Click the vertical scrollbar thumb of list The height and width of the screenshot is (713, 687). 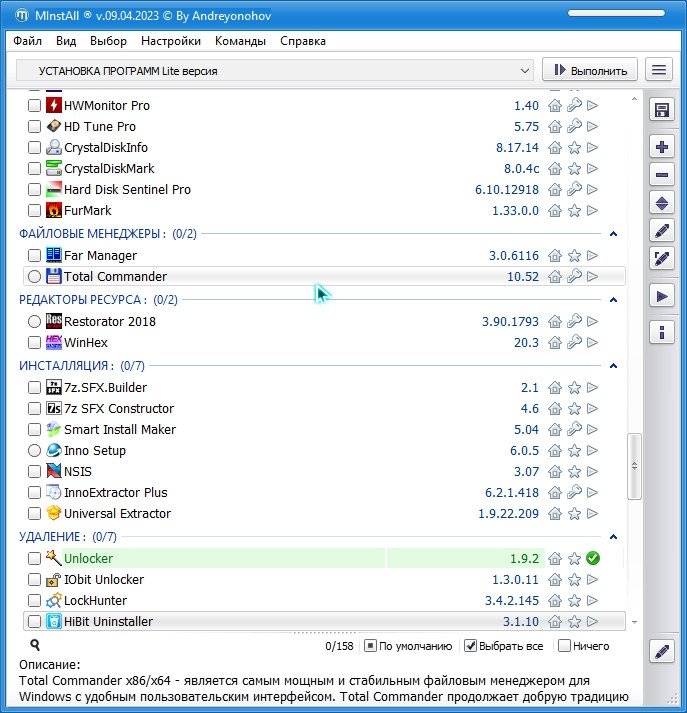(634, 467)
